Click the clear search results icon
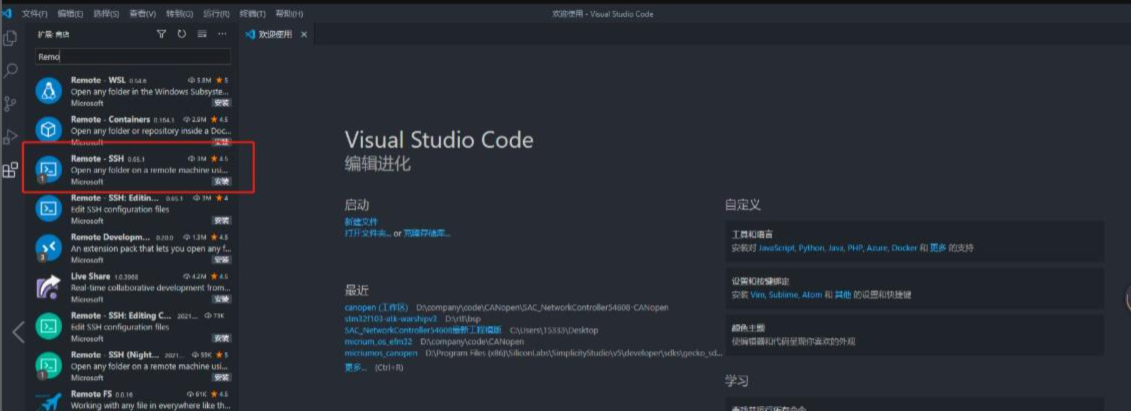The width and height of the screenshot is (1131, 411). [202, 34]
